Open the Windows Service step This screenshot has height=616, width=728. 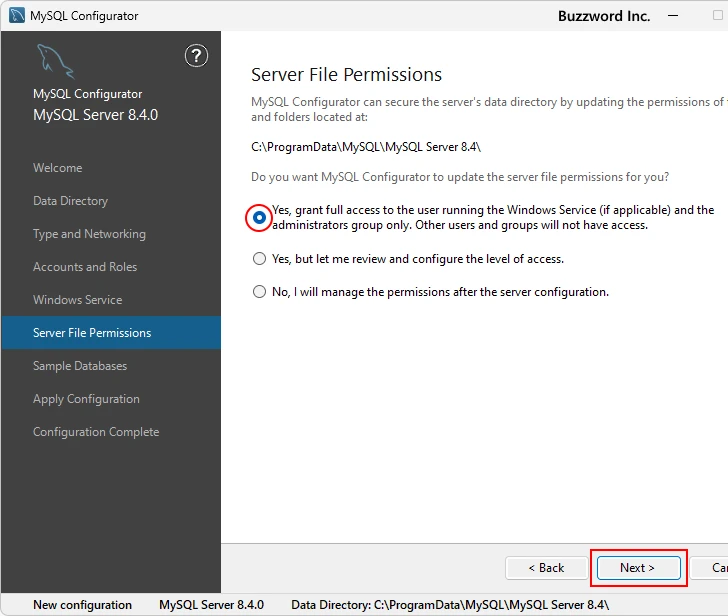78,300
